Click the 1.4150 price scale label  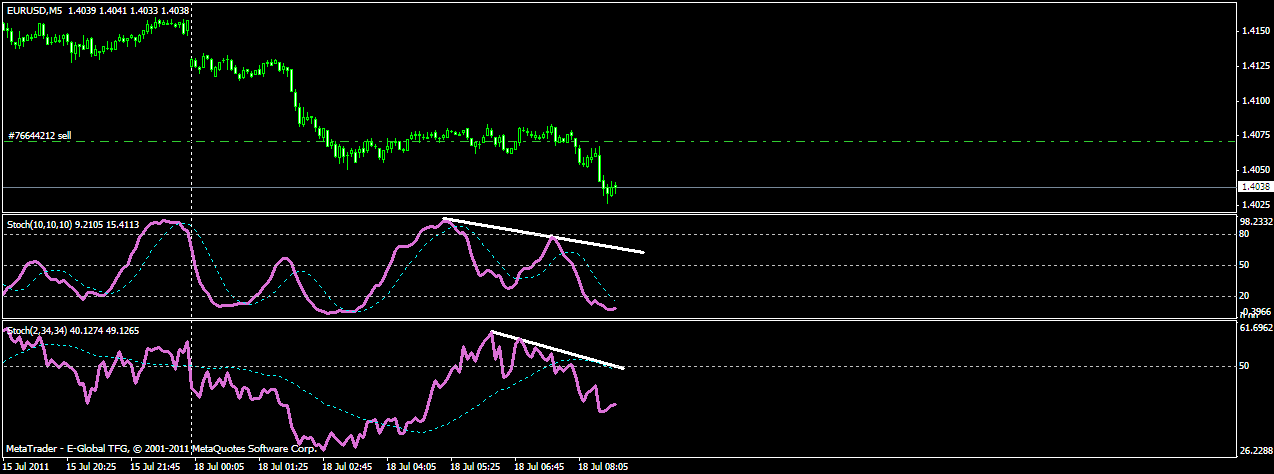[x=1255, y=32]
